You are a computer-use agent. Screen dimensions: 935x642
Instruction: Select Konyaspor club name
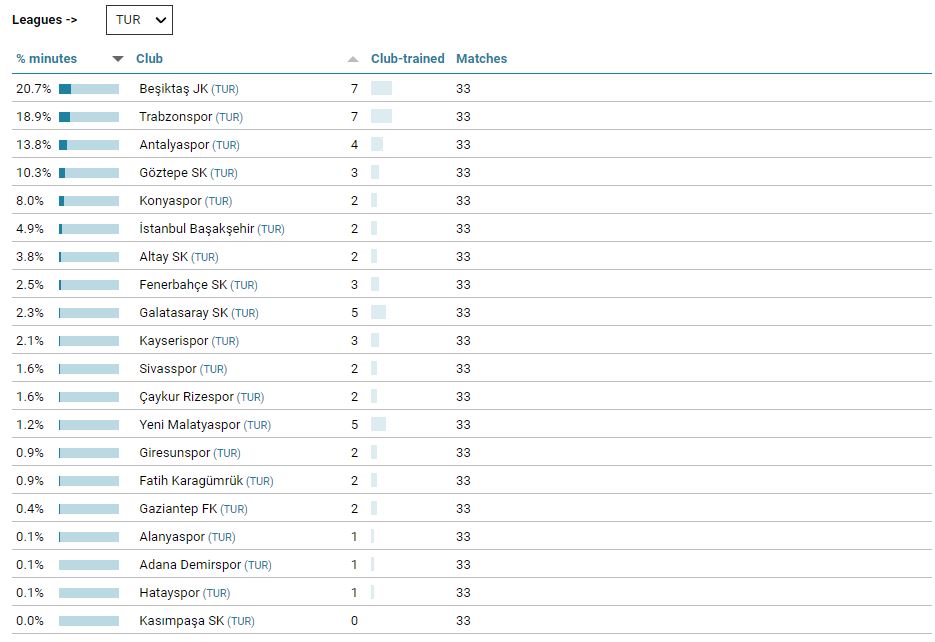tap(171, 201)
